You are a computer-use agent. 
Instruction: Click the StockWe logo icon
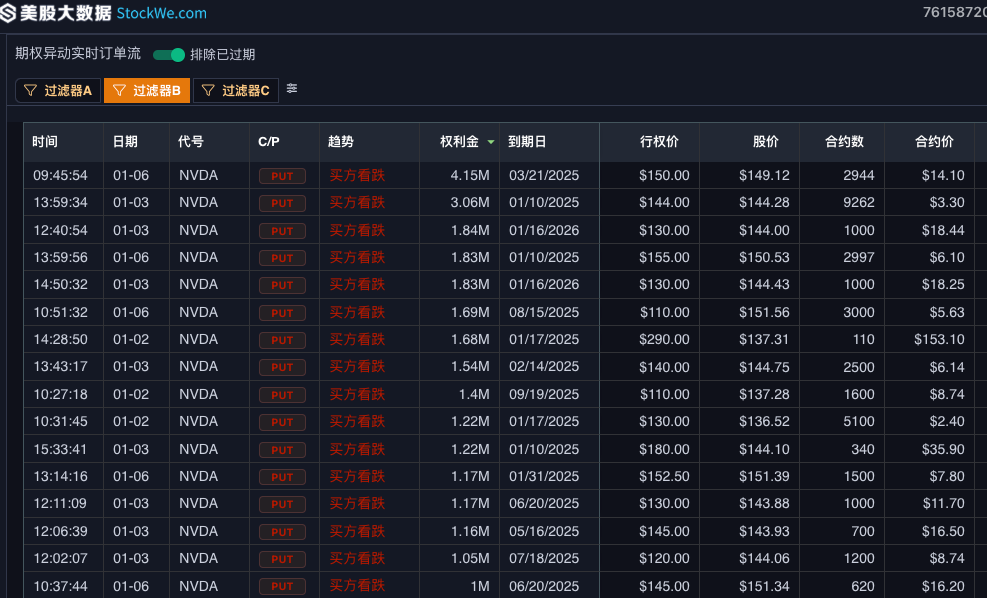9,14
